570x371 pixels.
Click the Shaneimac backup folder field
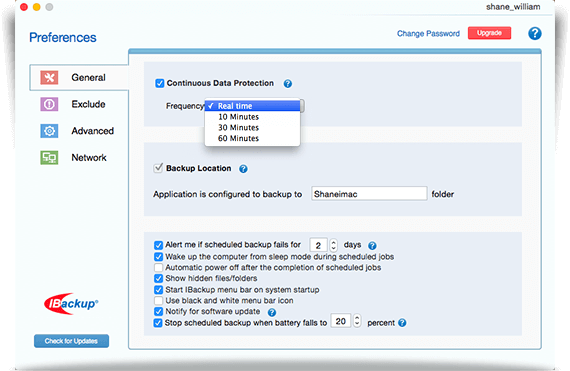[369, 194]
